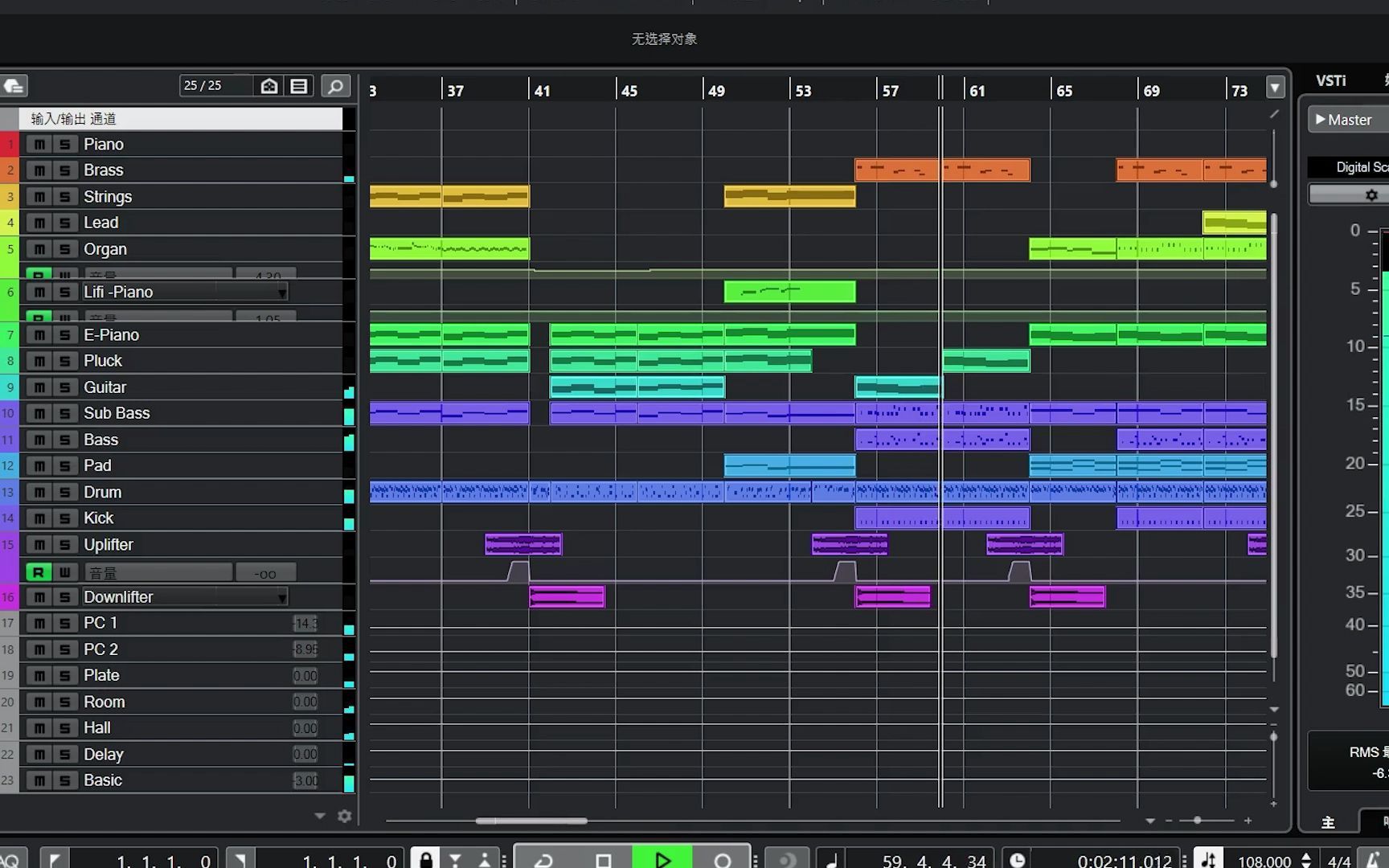Toggle the punch lock padlock icon
The height and width of the screenshot is (868, 1389).
tap(426, 859)
